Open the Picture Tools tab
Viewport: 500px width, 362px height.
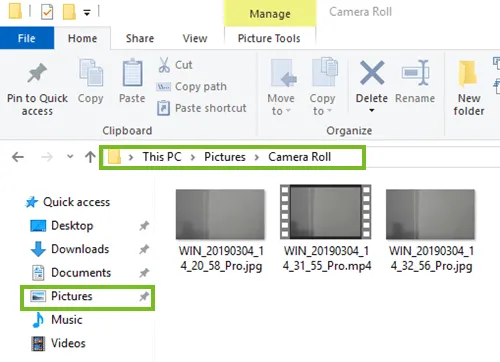coord(269,38)
